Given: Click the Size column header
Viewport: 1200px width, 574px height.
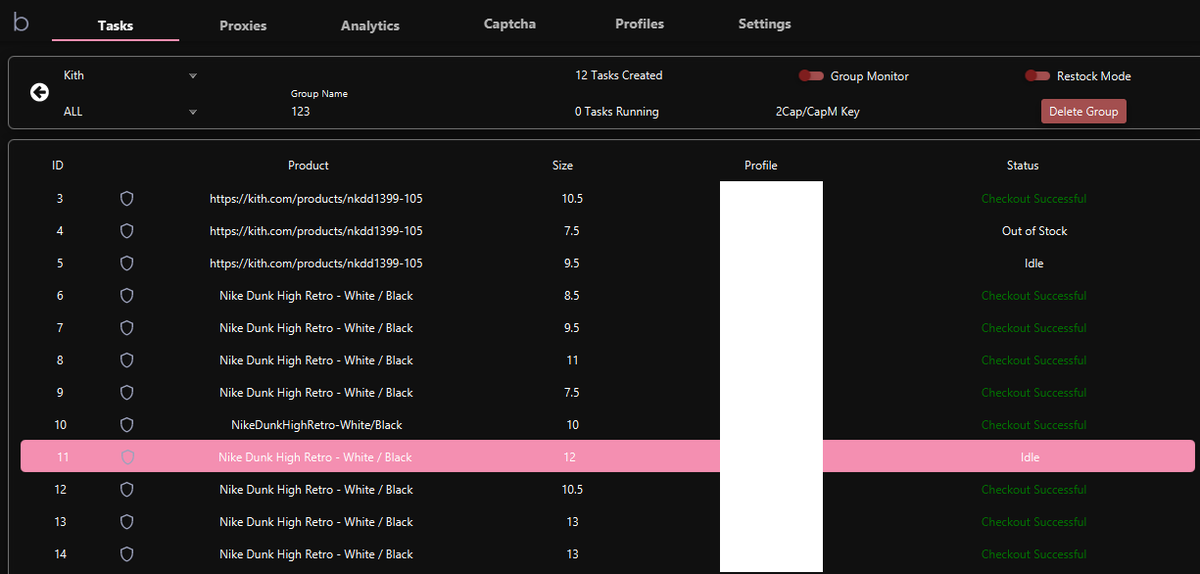Looking at the screenshot, I should pyautogui.click(x=563, y=166).
